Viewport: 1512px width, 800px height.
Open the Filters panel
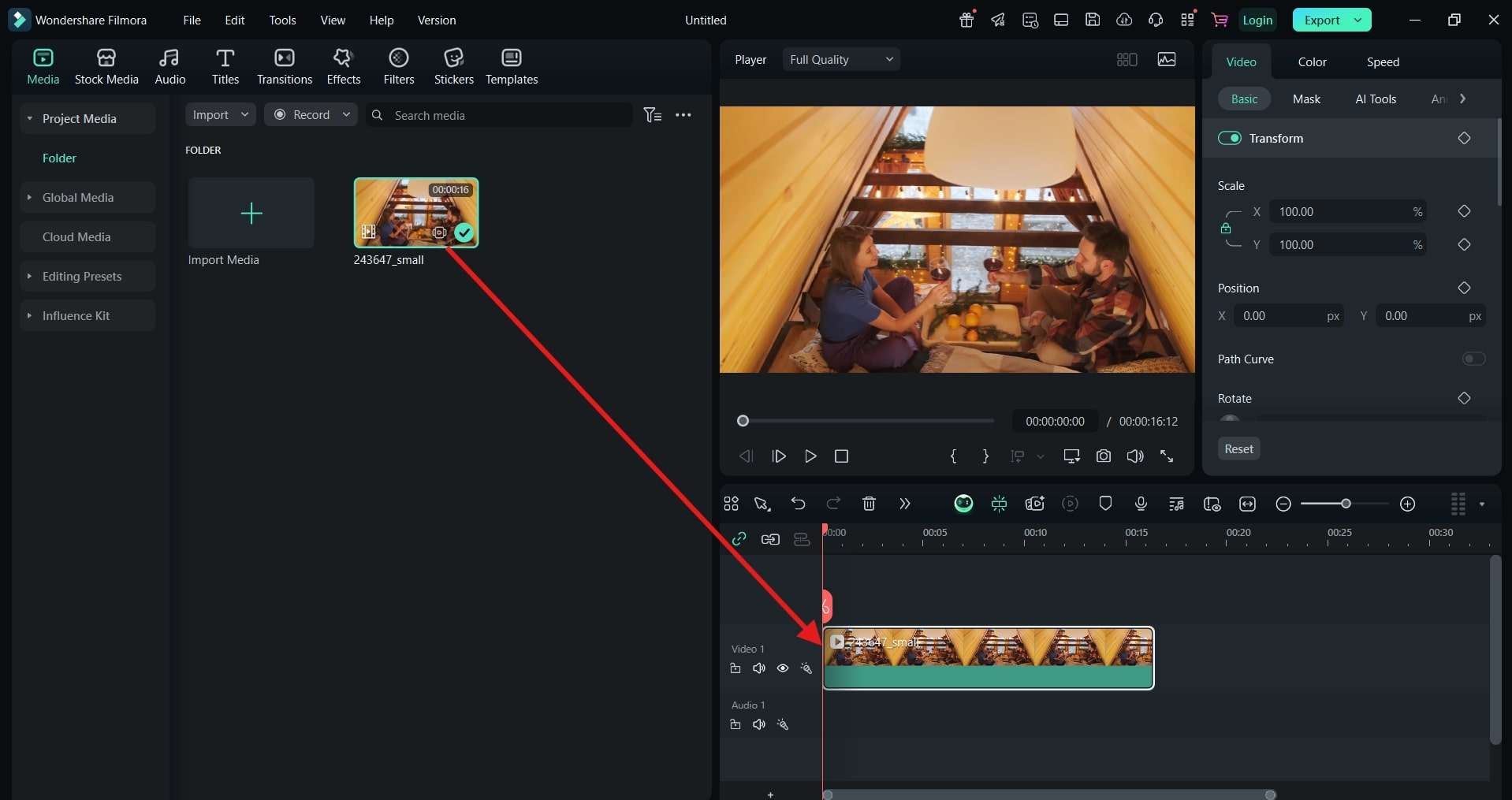click(x=399, y=66)
